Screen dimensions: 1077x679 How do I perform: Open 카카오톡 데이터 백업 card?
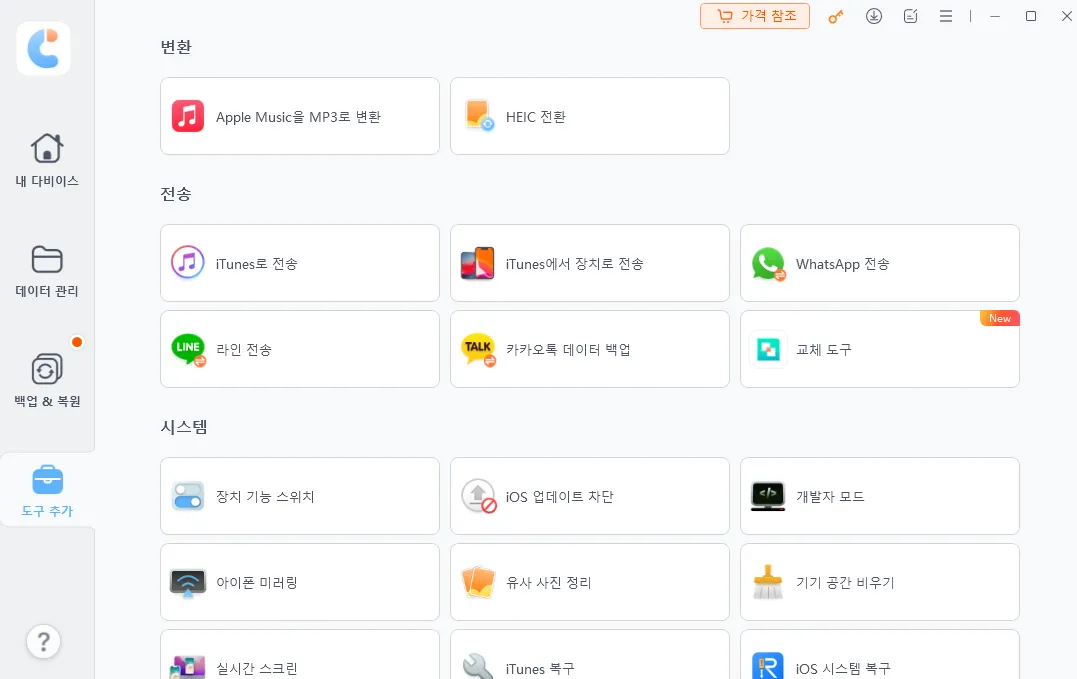pyautogui.click(x=589, y=349)
